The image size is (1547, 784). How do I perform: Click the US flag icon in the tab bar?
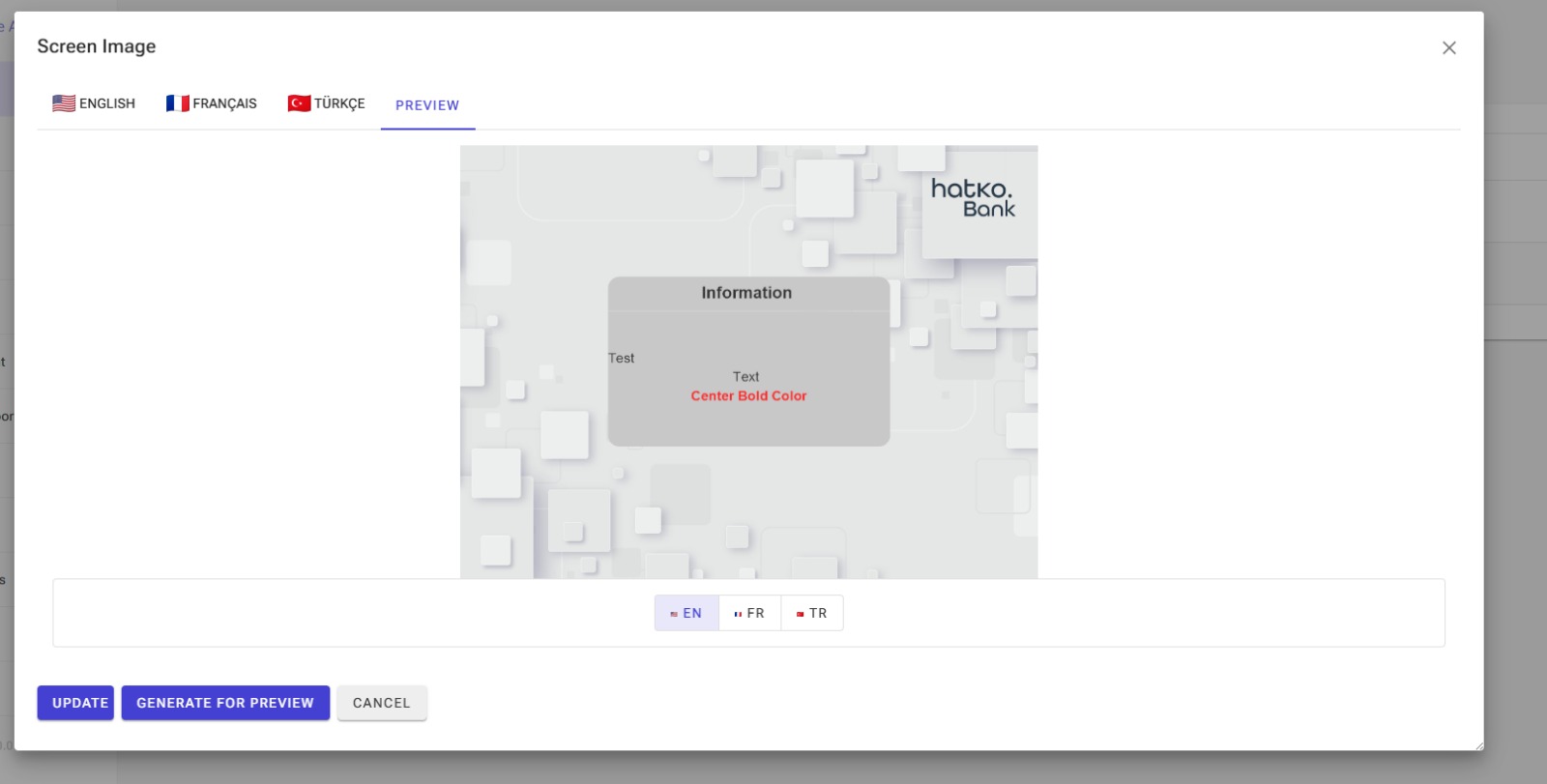pos(64,103)
